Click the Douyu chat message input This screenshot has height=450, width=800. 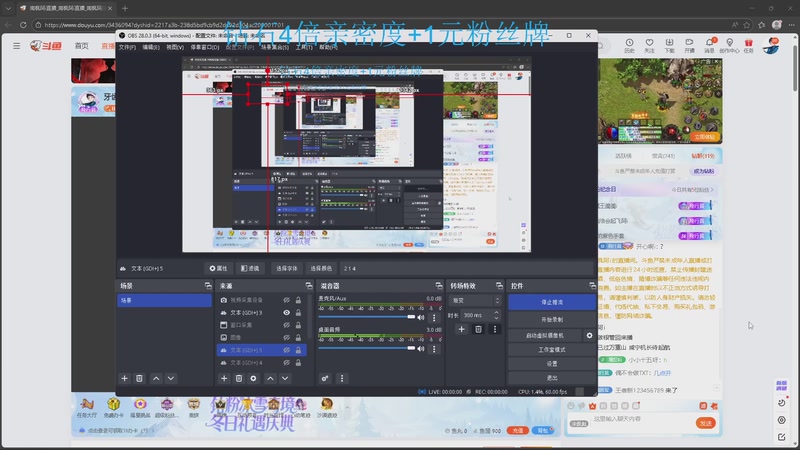[643, 419]
